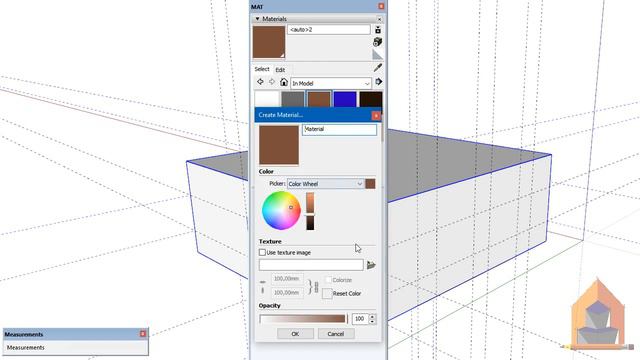Enable Use texture image checkbox
Screen dimensions: 640x360
click(x=262, y=253)
